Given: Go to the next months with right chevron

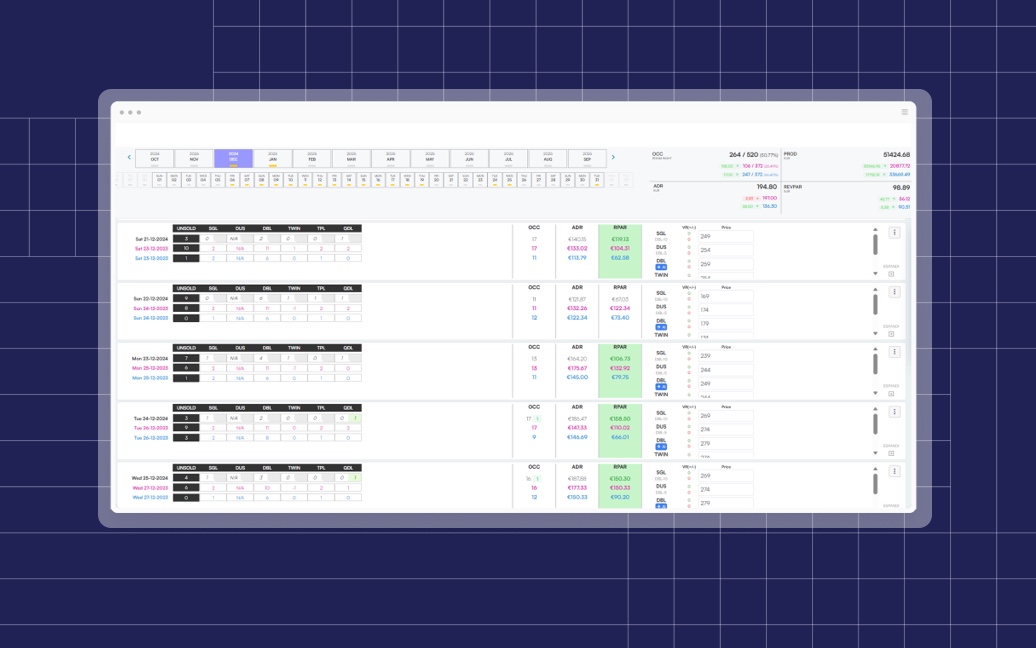Looking at the screenshot, I should pos(613,157).
